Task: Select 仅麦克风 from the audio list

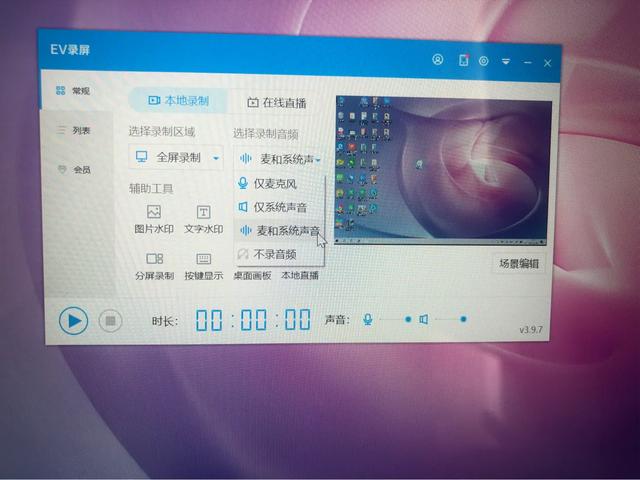Action: point(274,184)
